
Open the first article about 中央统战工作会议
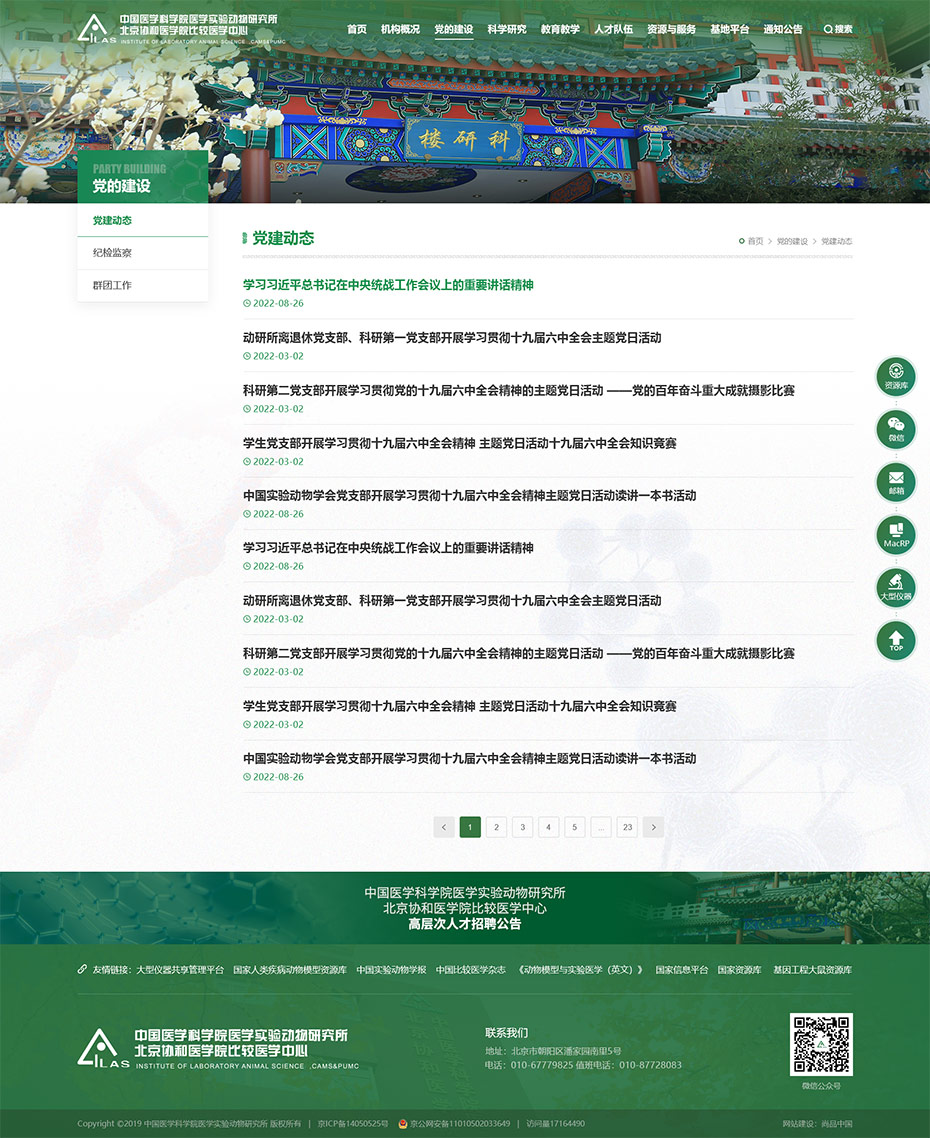(x=388, y=285)
